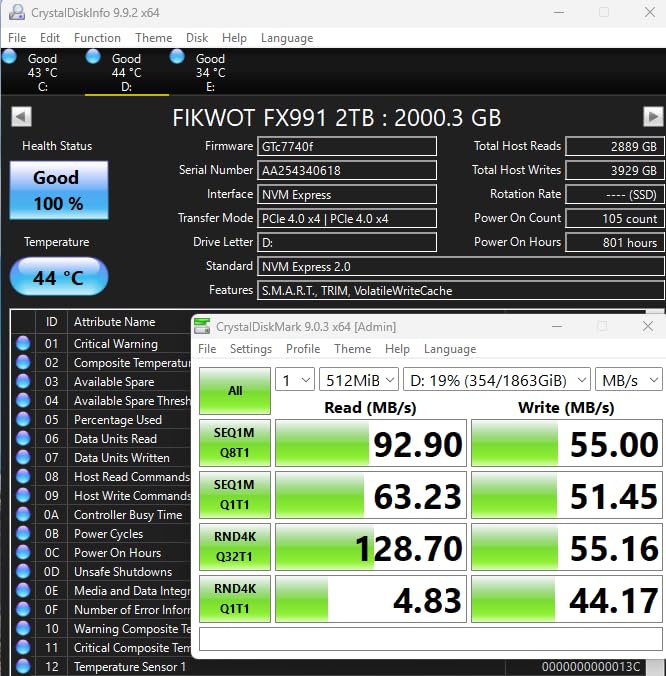
Task: Click the CrystalDiskInfo title bar app icon
Action: coord(17,12)
